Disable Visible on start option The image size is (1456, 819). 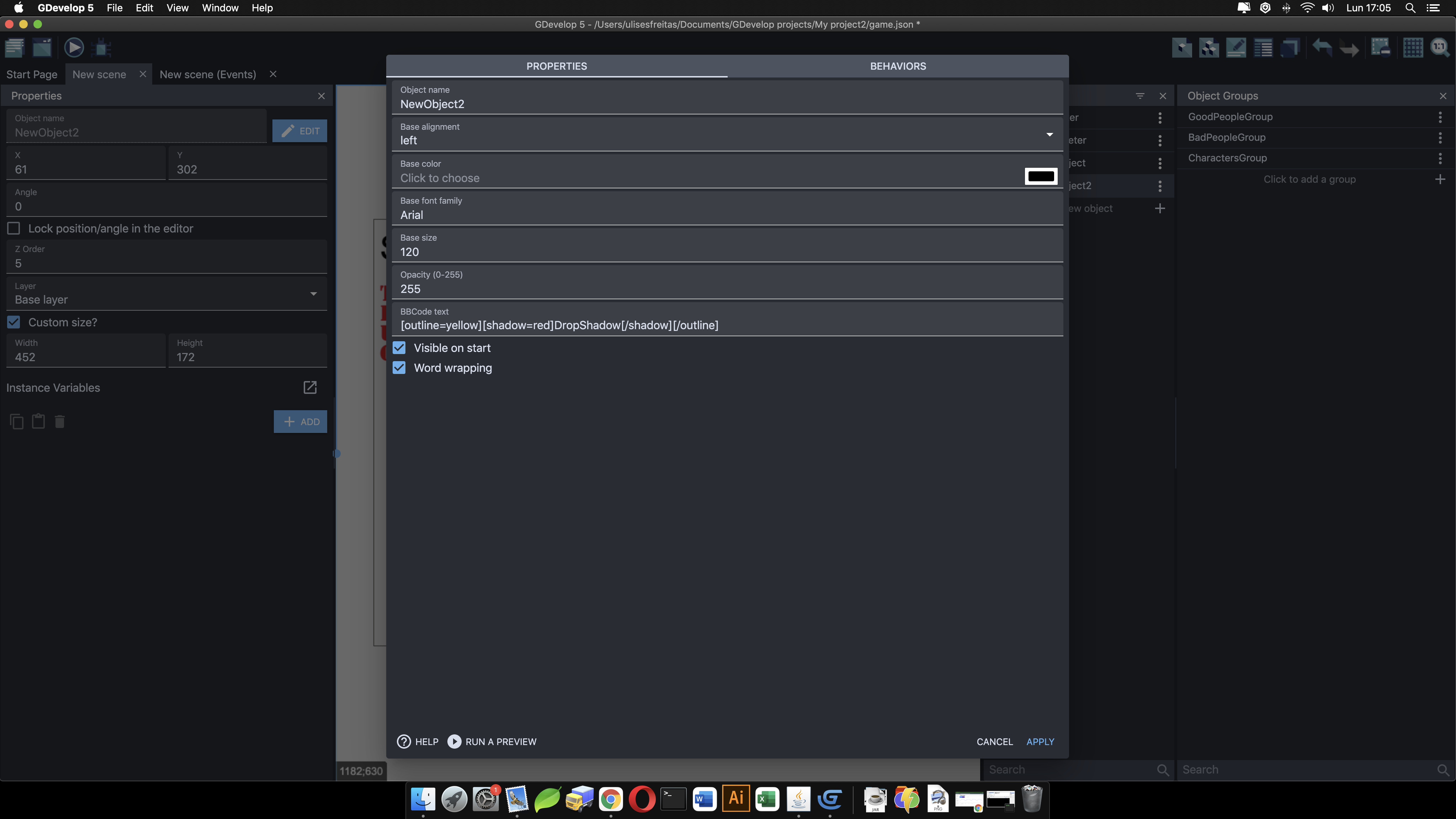[x=400, y=347]
